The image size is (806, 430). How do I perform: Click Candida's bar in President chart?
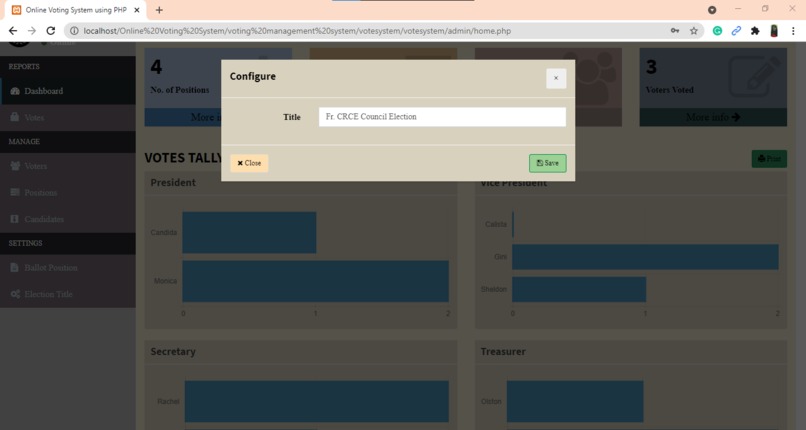coord(249,232)
